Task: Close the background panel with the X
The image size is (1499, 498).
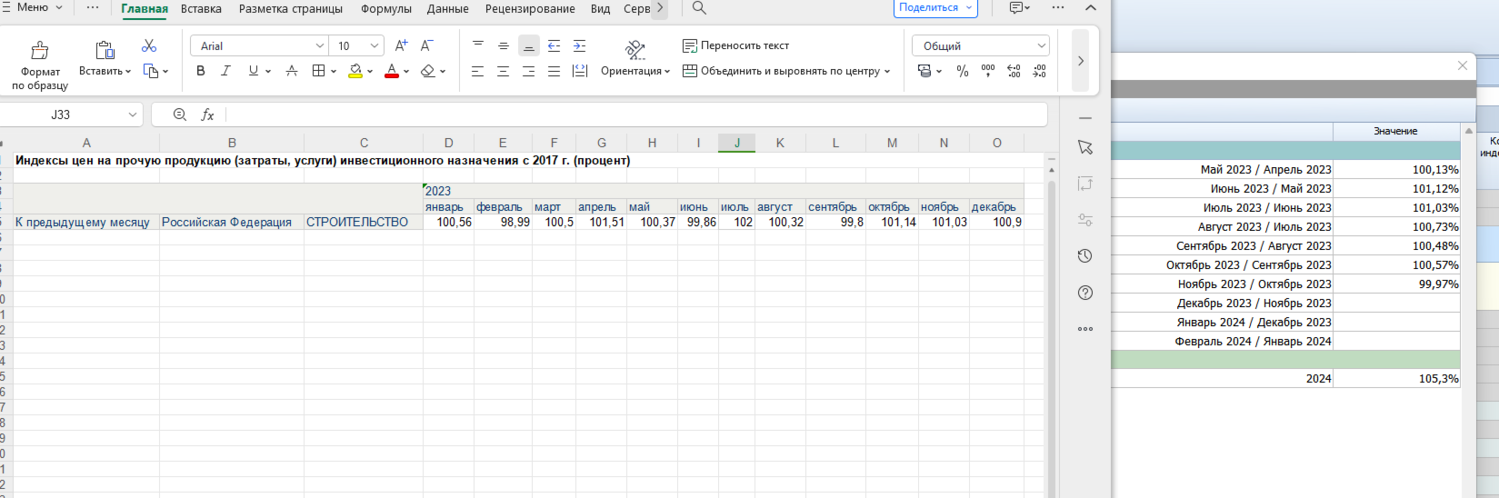Action: (x=1462, y=65)
